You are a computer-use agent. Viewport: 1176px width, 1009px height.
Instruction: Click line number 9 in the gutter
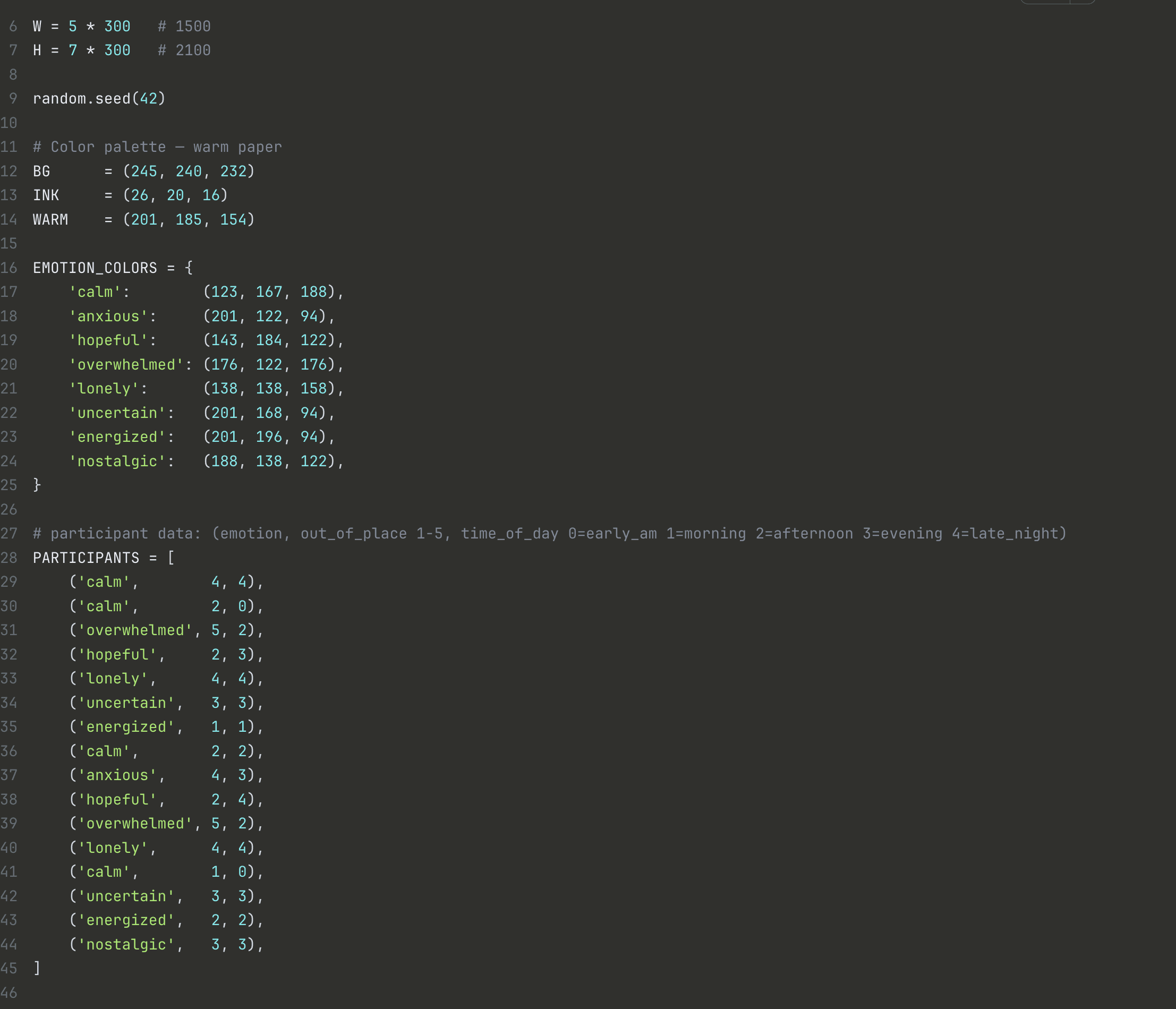click(x=13, y=99)
